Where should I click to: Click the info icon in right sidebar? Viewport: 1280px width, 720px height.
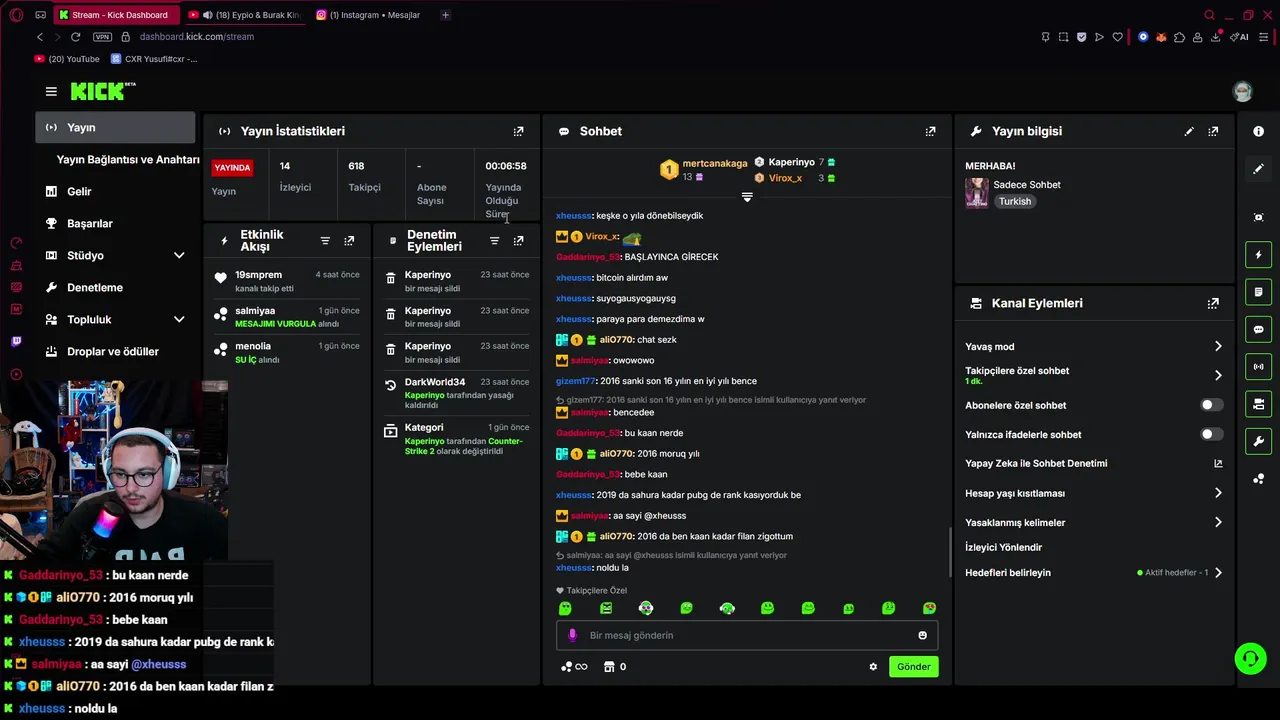1258,132
